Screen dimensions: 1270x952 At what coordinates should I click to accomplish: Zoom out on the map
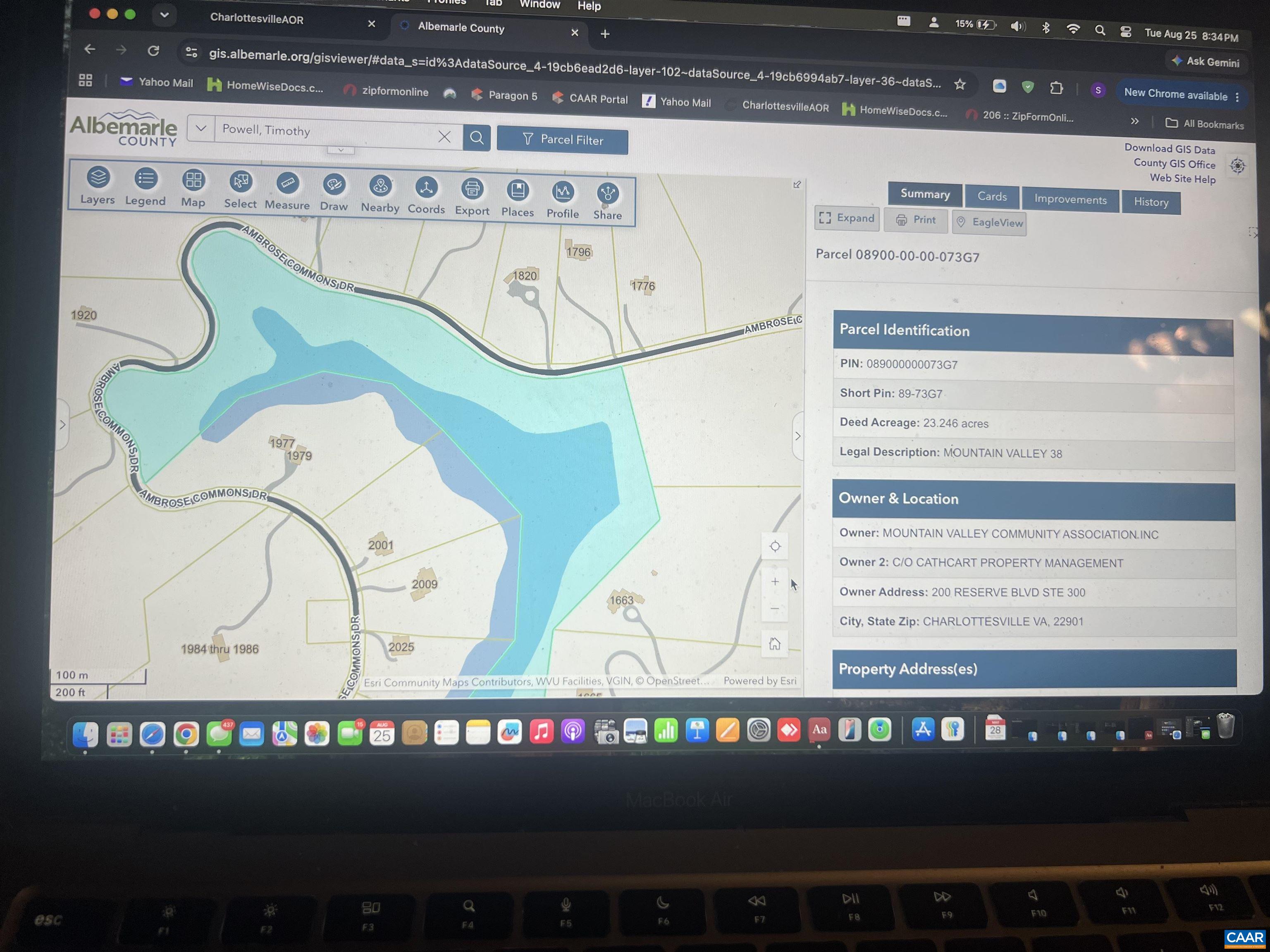click(775, 608)
